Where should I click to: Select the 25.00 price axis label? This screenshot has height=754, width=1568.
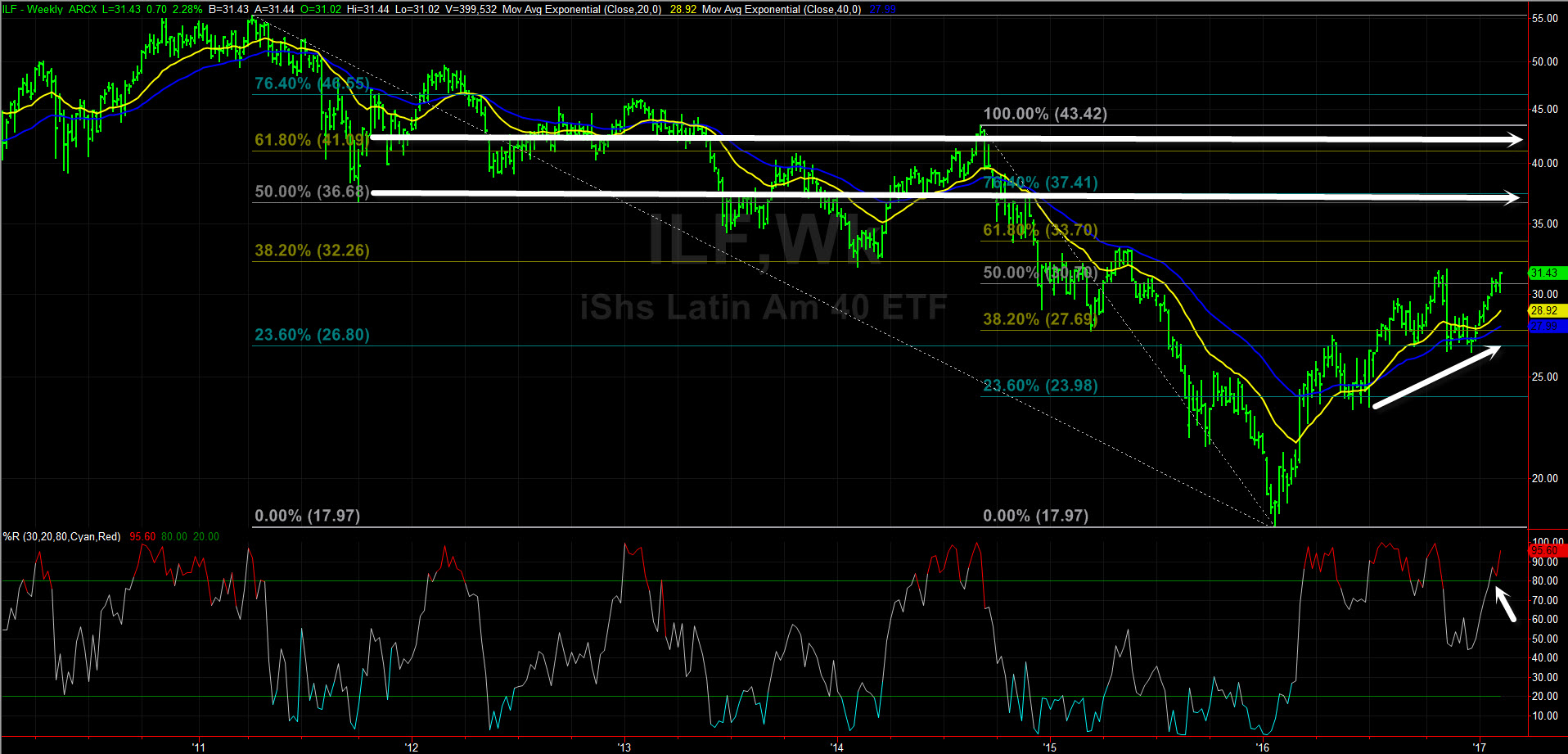click(1545, 377)
